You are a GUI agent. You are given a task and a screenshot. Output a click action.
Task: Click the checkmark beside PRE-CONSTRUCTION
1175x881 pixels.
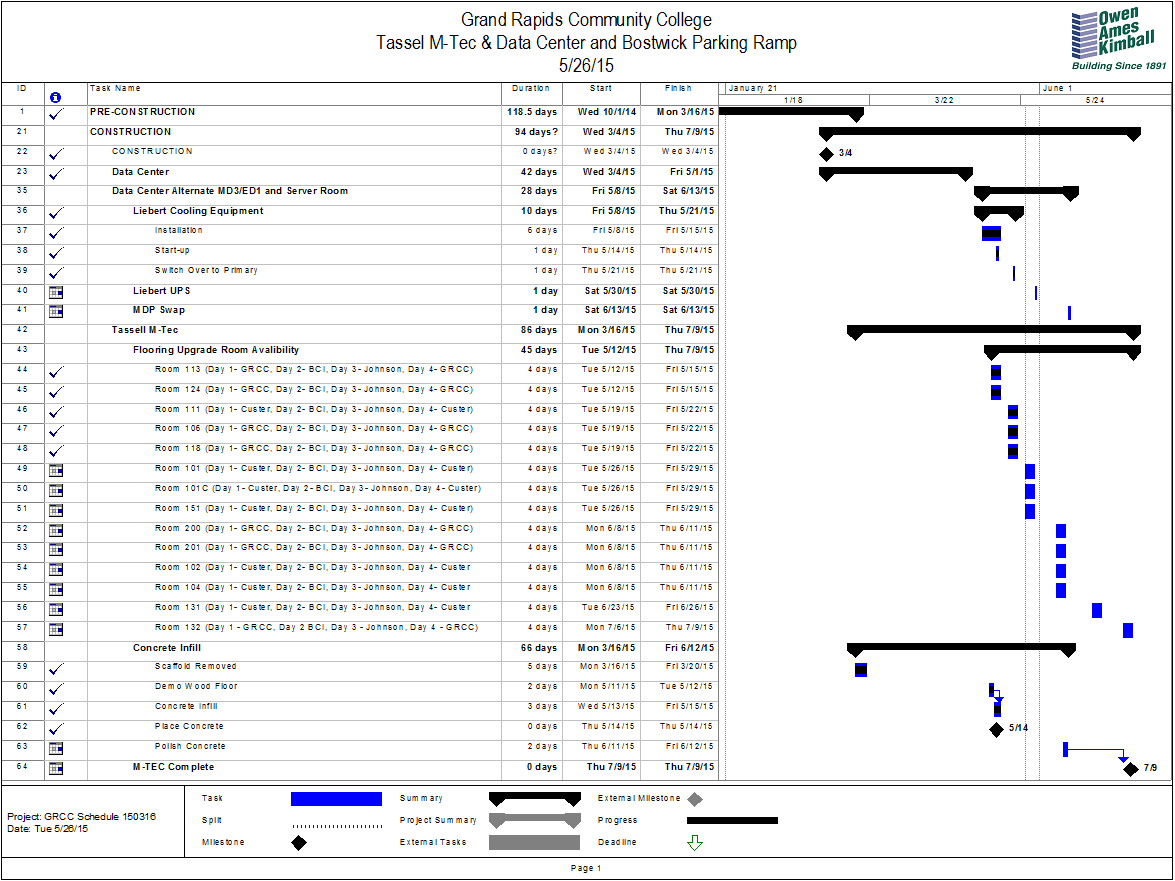57,112
